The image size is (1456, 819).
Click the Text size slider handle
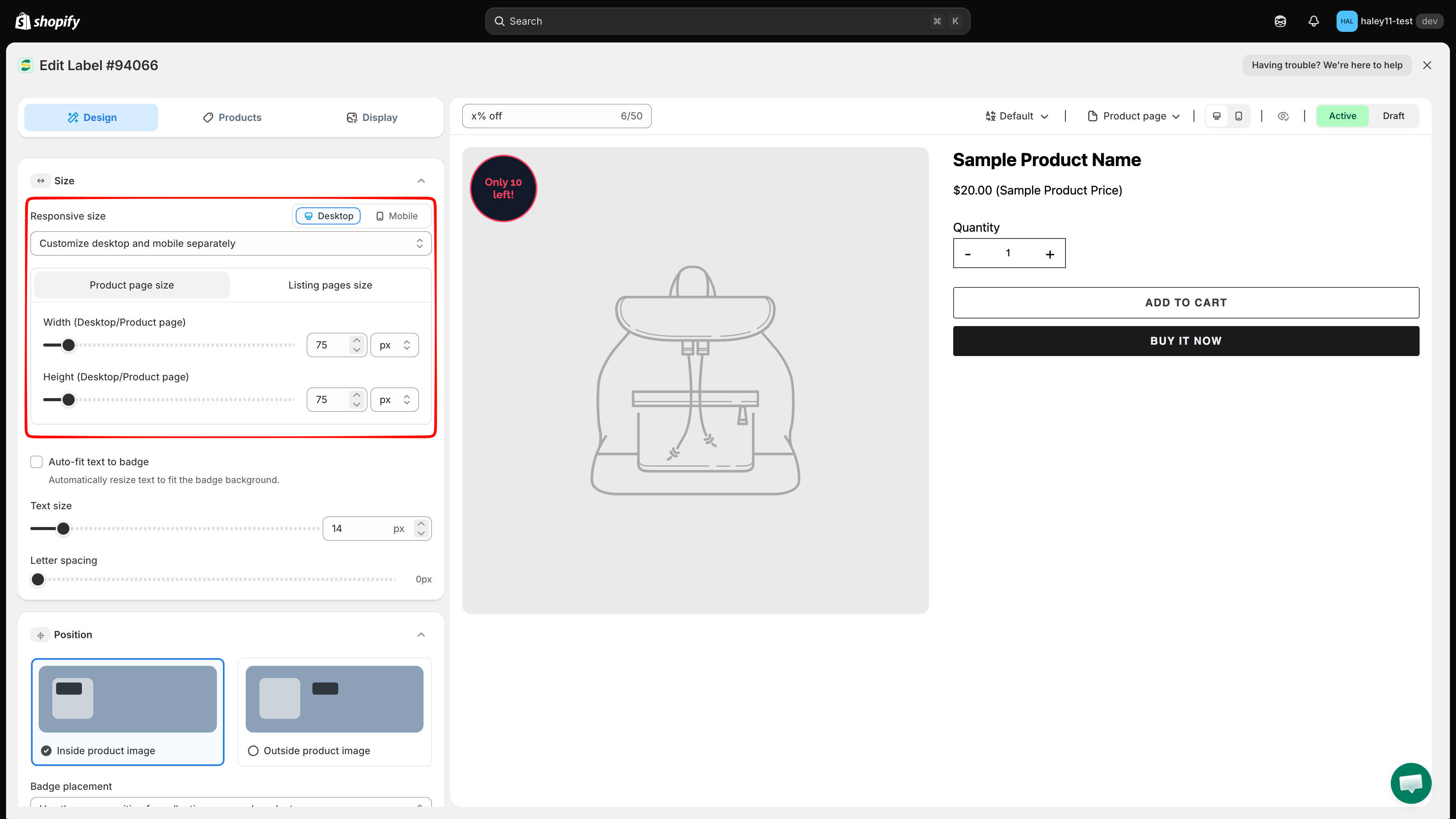click(63, 529)
